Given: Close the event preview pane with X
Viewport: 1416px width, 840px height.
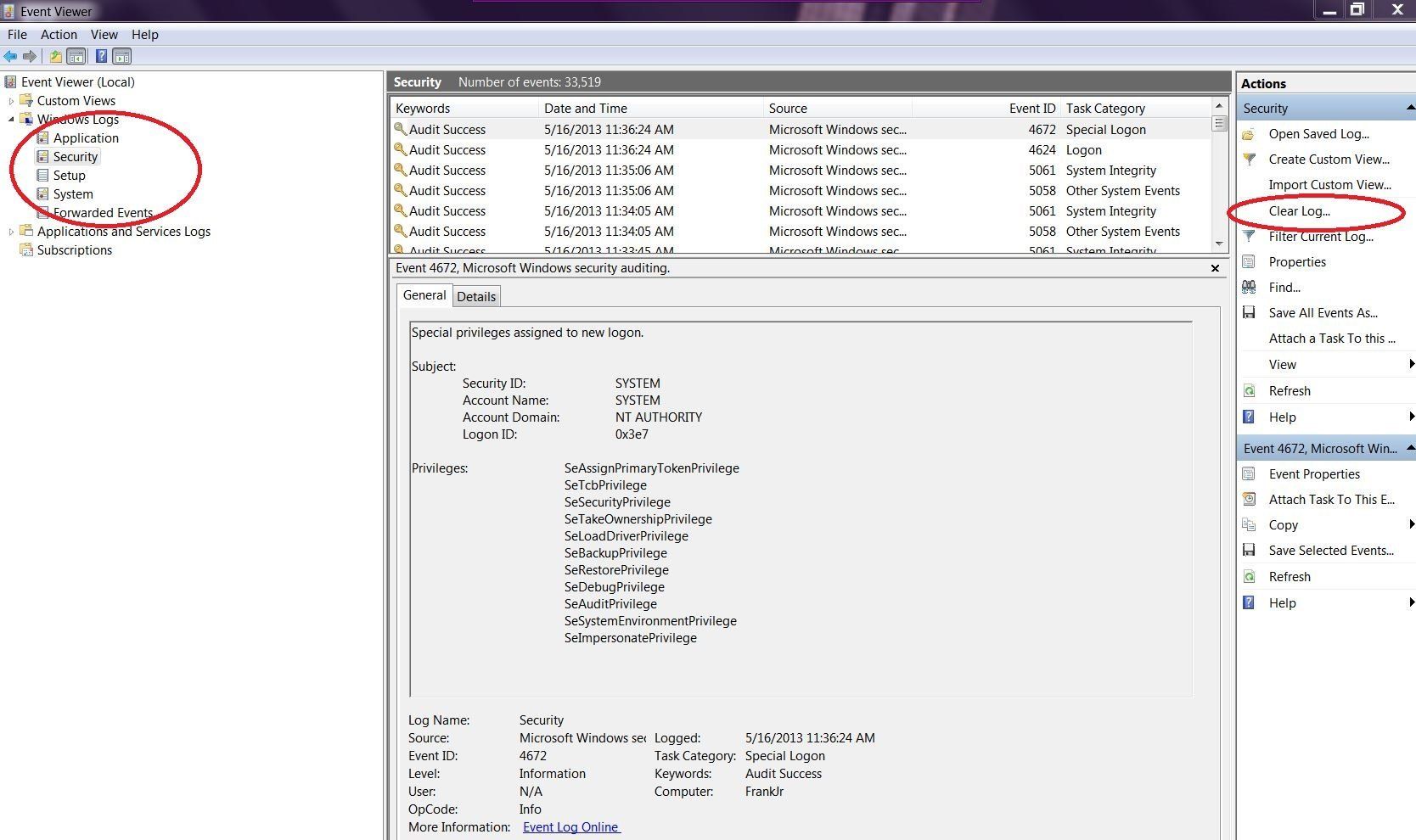Looking at the screenshot, I should point(1215,268).
